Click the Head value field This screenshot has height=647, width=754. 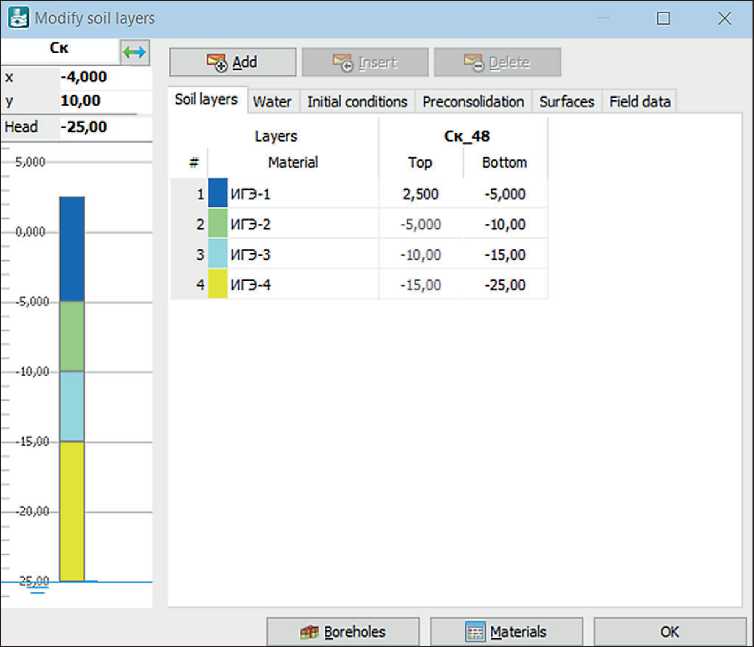click(104, 127)
